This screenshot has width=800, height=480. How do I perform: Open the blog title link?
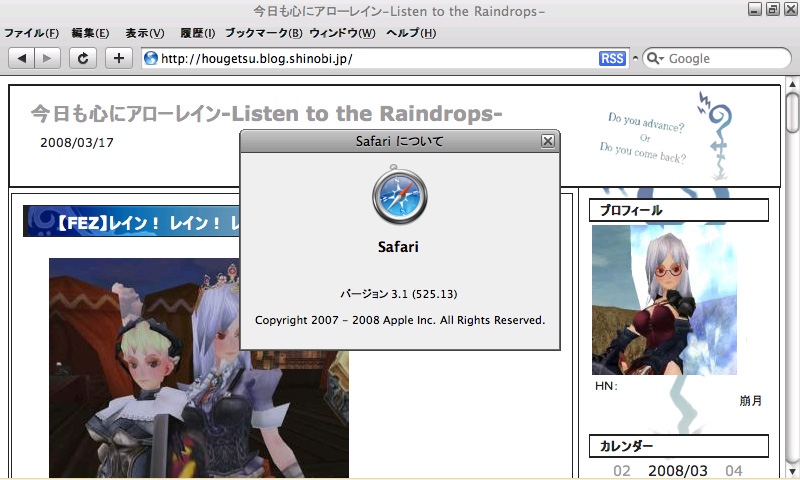tap(266, 113)
